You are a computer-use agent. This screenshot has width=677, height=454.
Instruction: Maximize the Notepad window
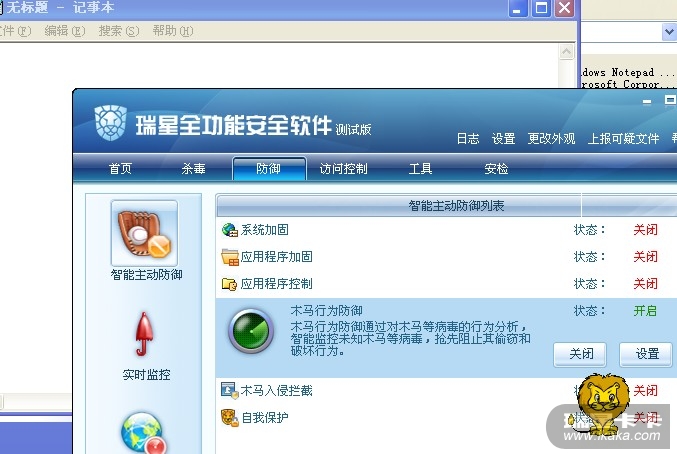tap(541, 8)
